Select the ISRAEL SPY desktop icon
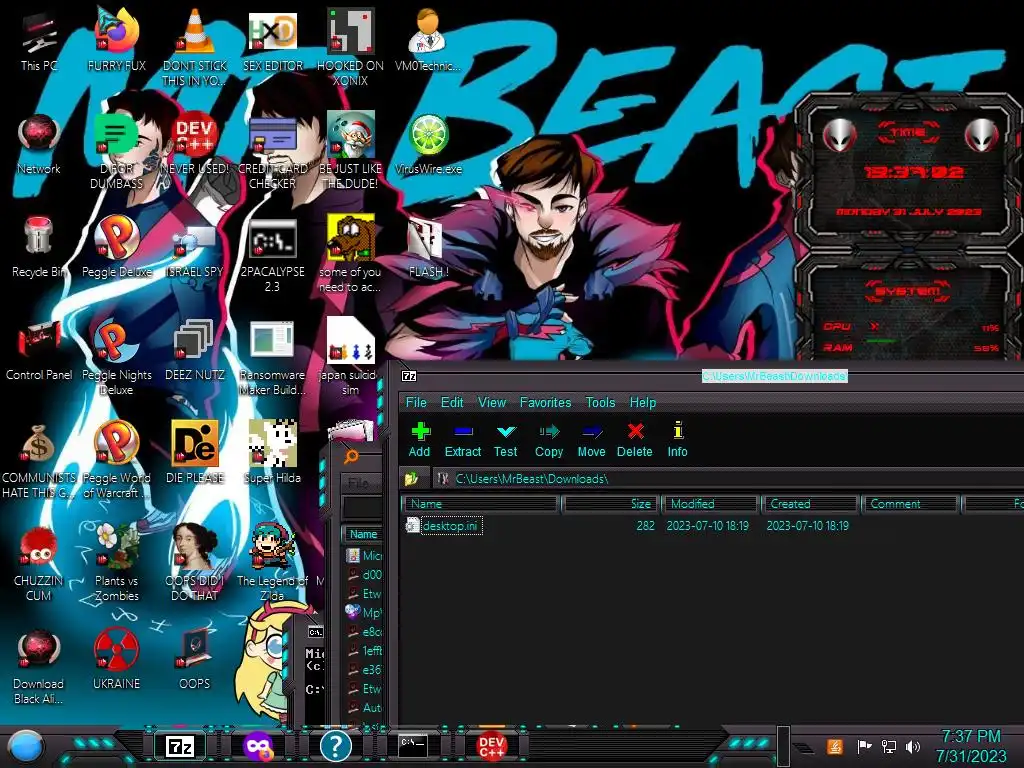 [x=195, y=251]
